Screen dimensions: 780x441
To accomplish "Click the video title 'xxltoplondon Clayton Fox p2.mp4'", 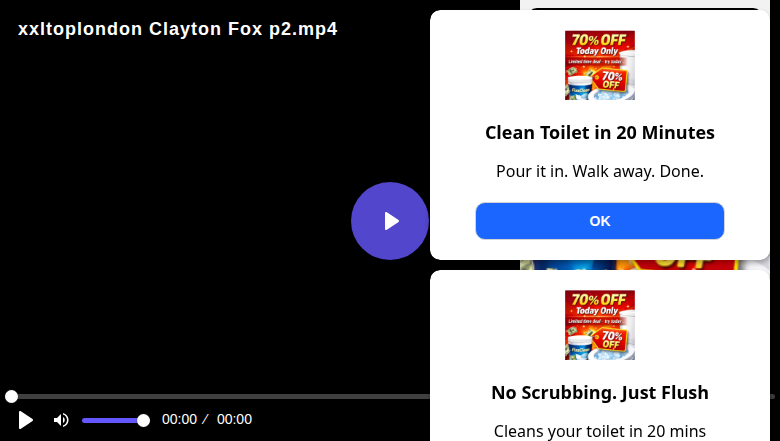I will click(x=178, y=29).
